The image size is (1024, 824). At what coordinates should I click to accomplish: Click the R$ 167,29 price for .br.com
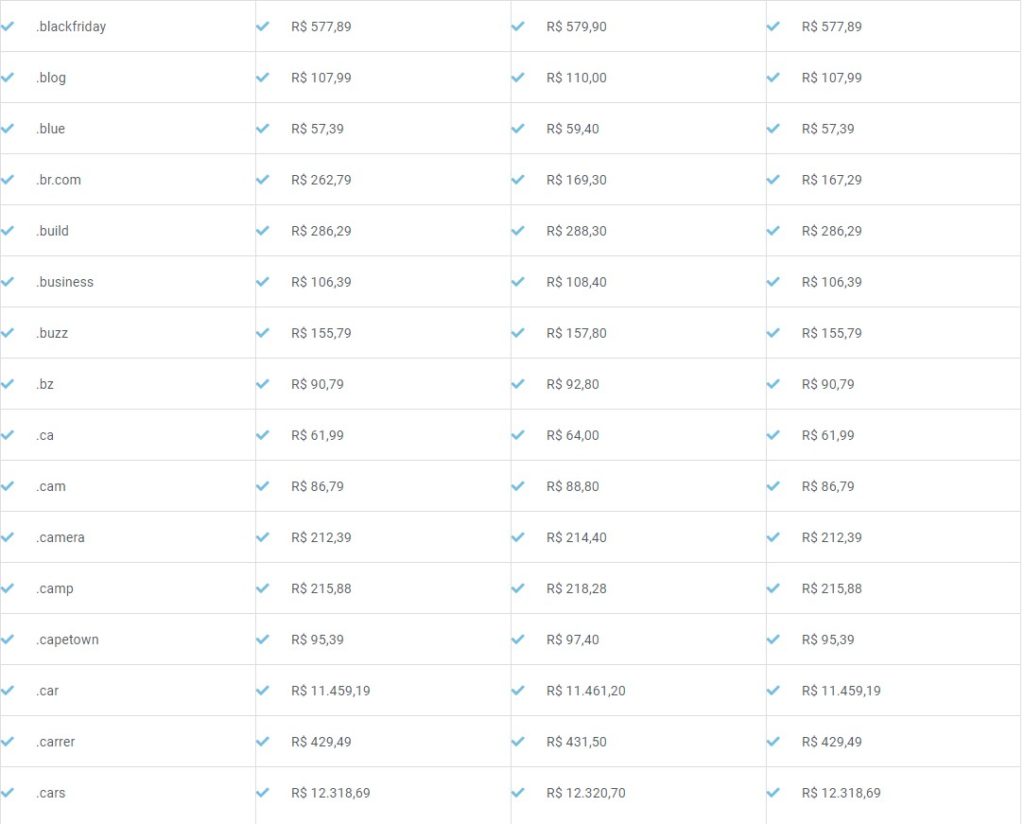tap(831, 180)
